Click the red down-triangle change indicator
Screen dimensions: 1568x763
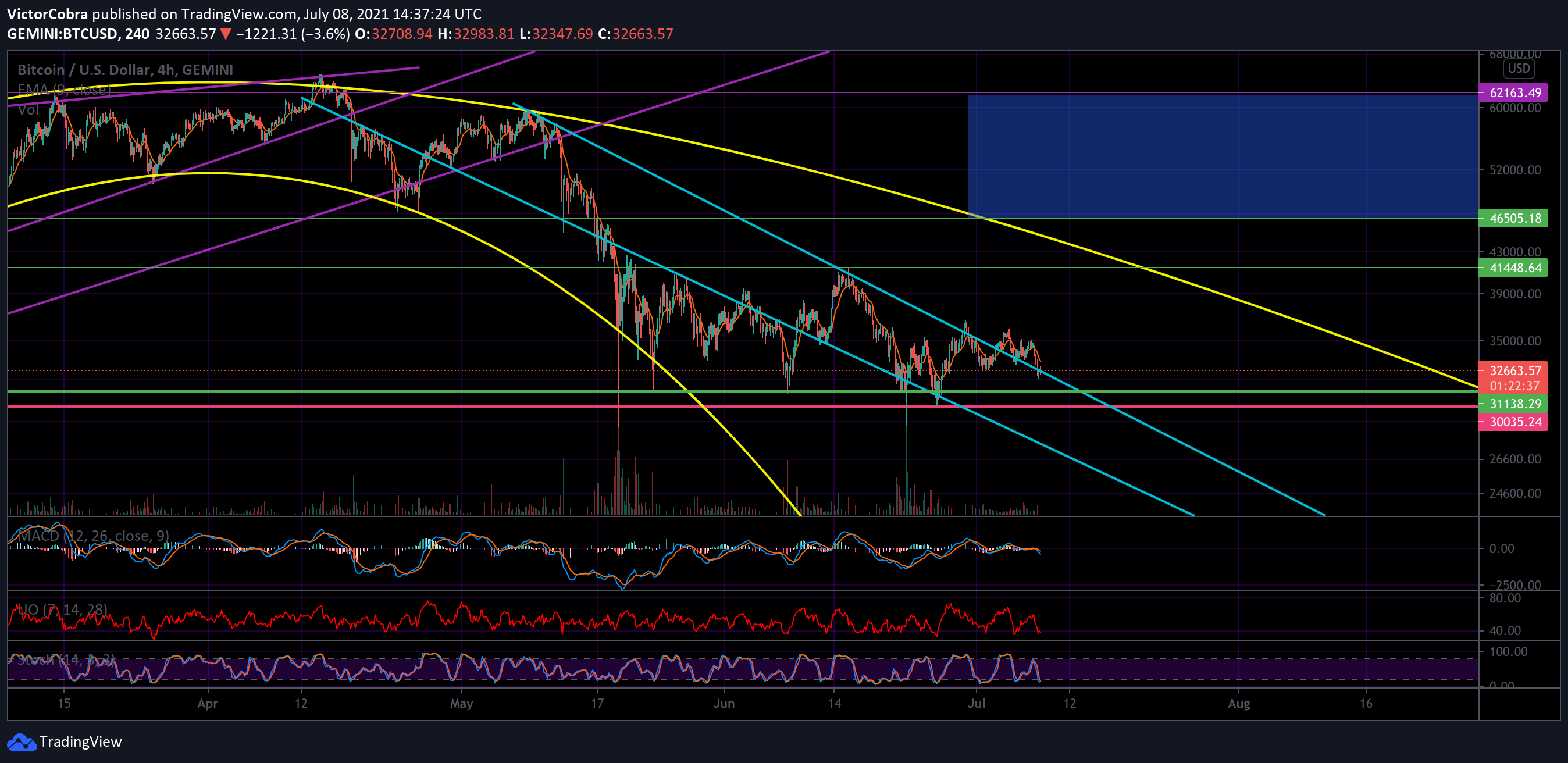pyautogui.click(x=225, y=34)
